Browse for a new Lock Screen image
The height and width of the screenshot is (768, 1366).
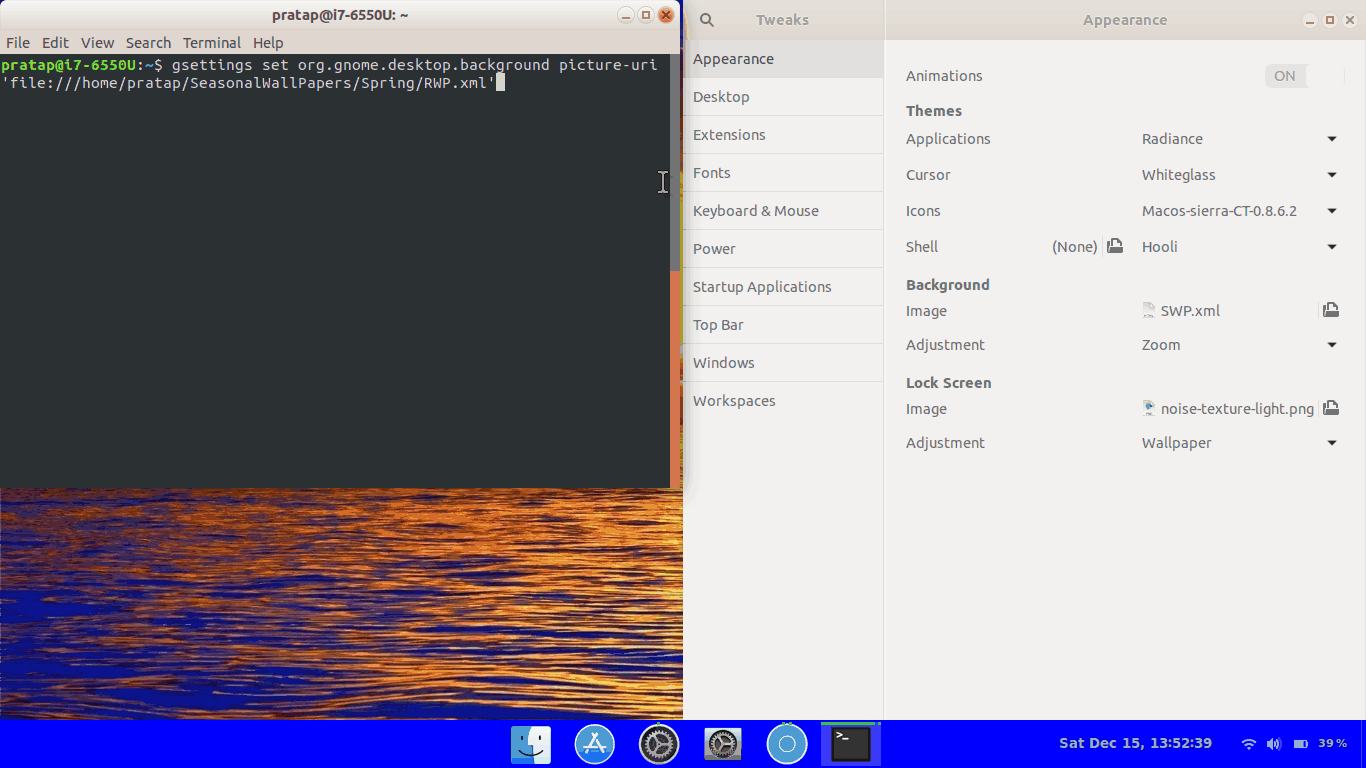(1331, 408)
